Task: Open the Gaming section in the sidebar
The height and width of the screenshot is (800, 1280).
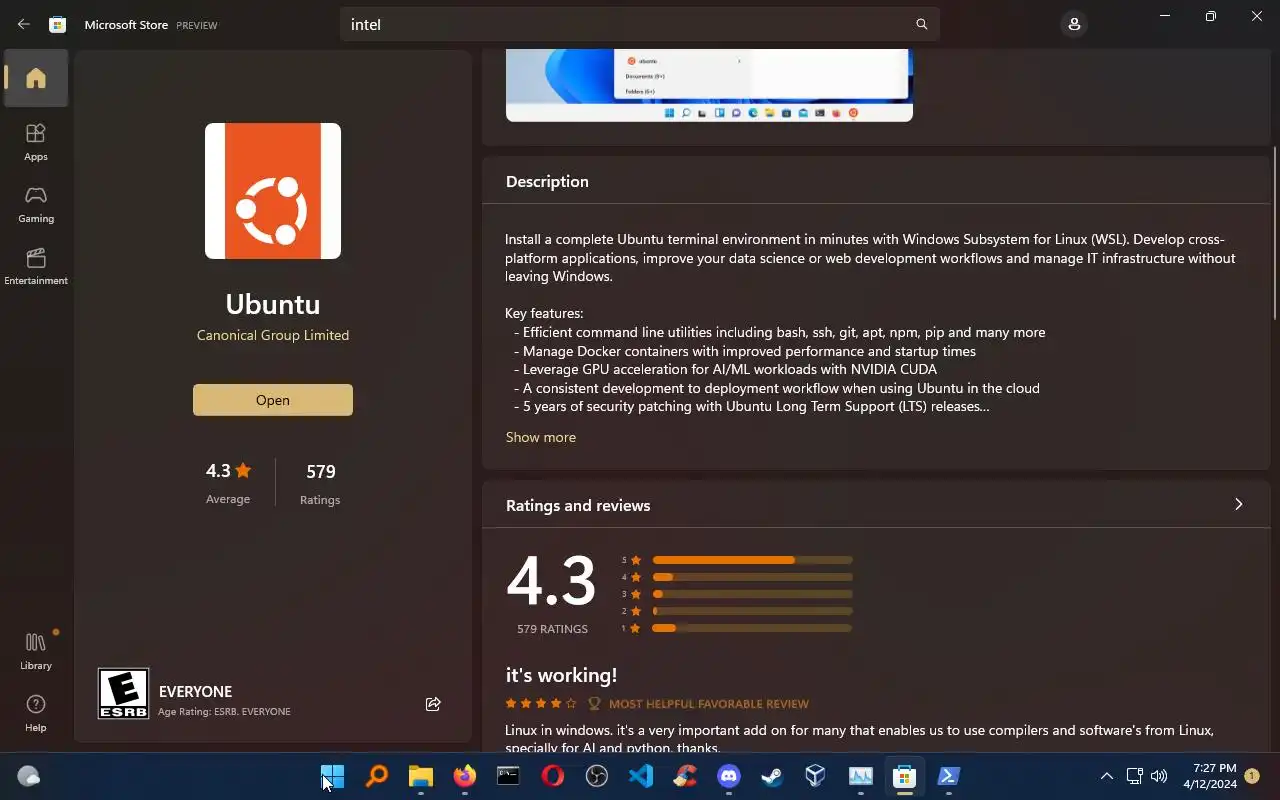Action: pyautogui.click(x=36, y=204)
